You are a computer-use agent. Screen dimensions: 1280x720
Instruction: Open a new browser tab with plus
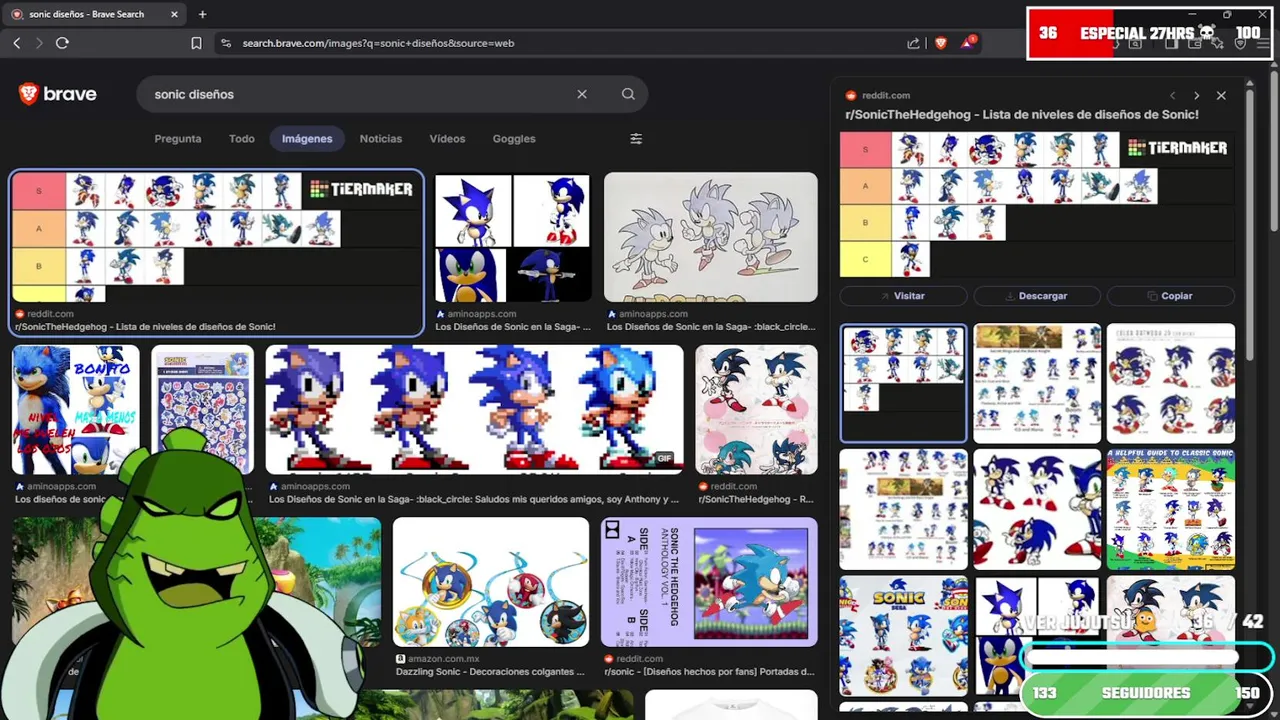202,14
